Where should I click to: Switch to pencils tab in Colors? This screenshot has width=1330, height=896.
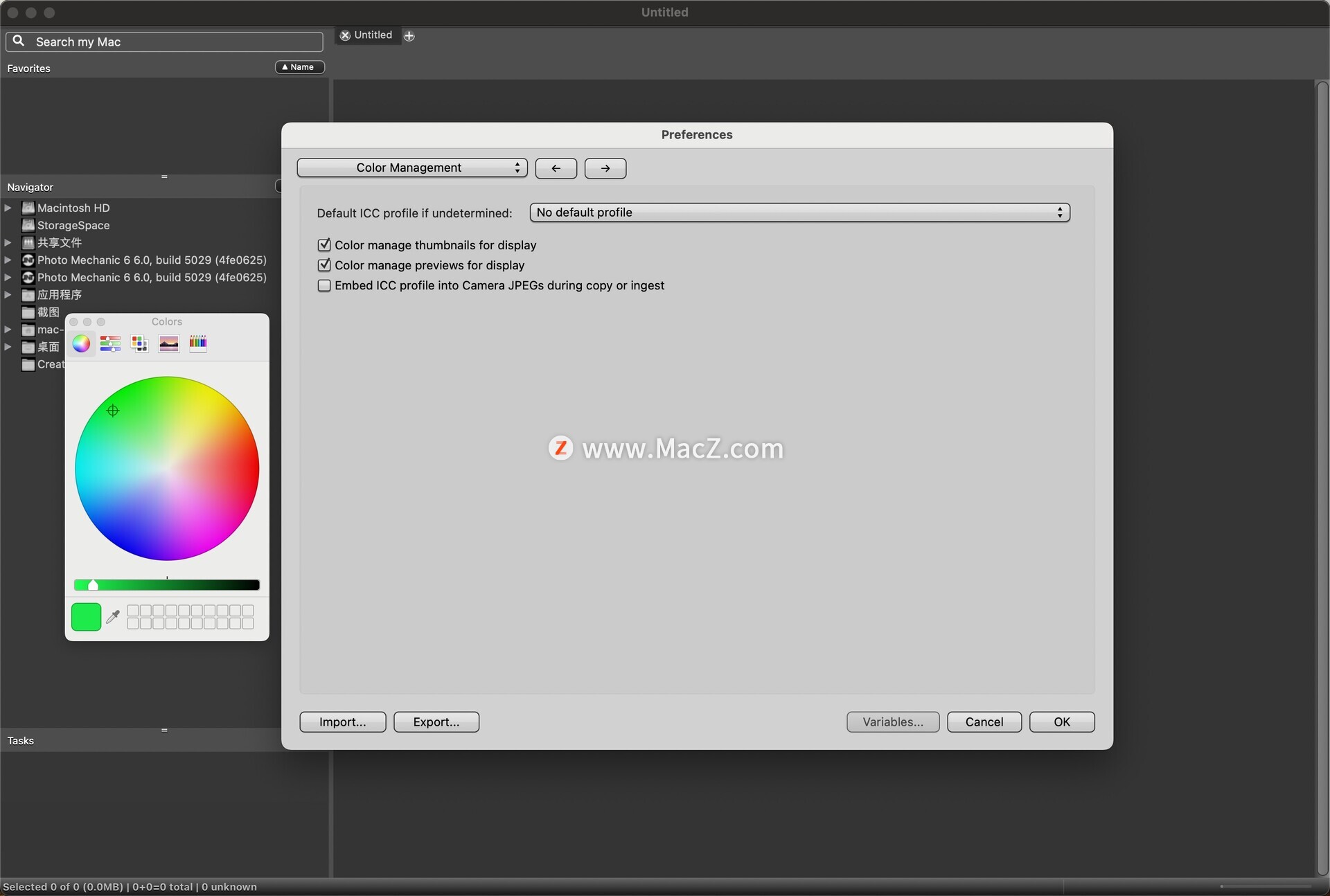(198, 343)
